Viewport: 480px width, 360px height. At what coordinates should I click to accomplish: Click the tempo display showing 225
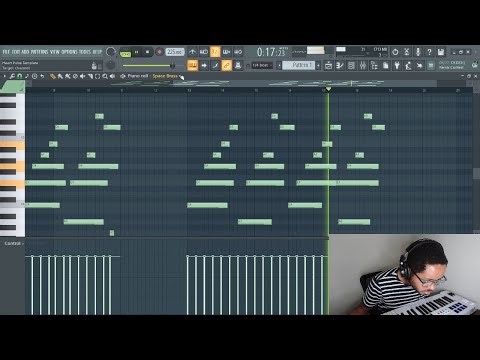tap(175, 52)
